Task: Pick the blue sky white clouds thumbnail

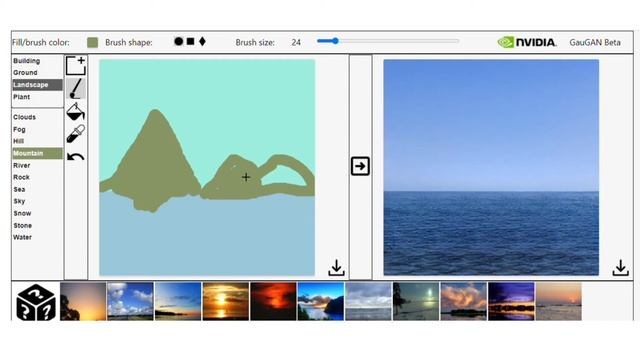Action: coord(131,302)
